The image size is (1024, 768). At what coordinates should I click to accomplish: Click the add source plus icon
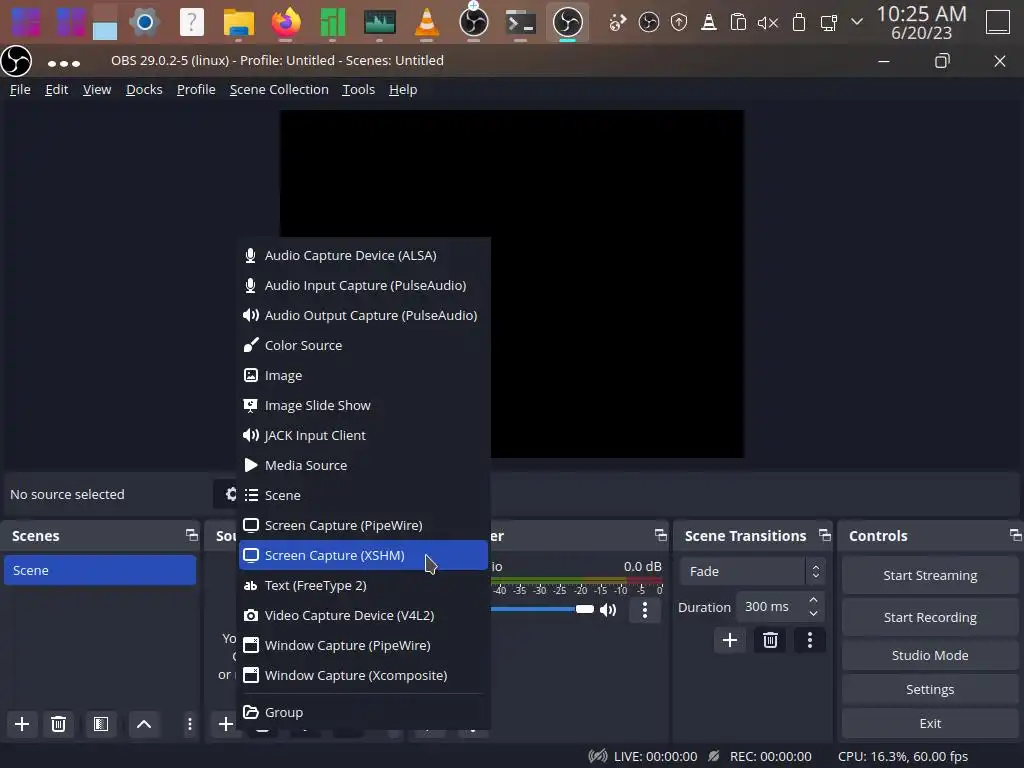coord(225,724)
